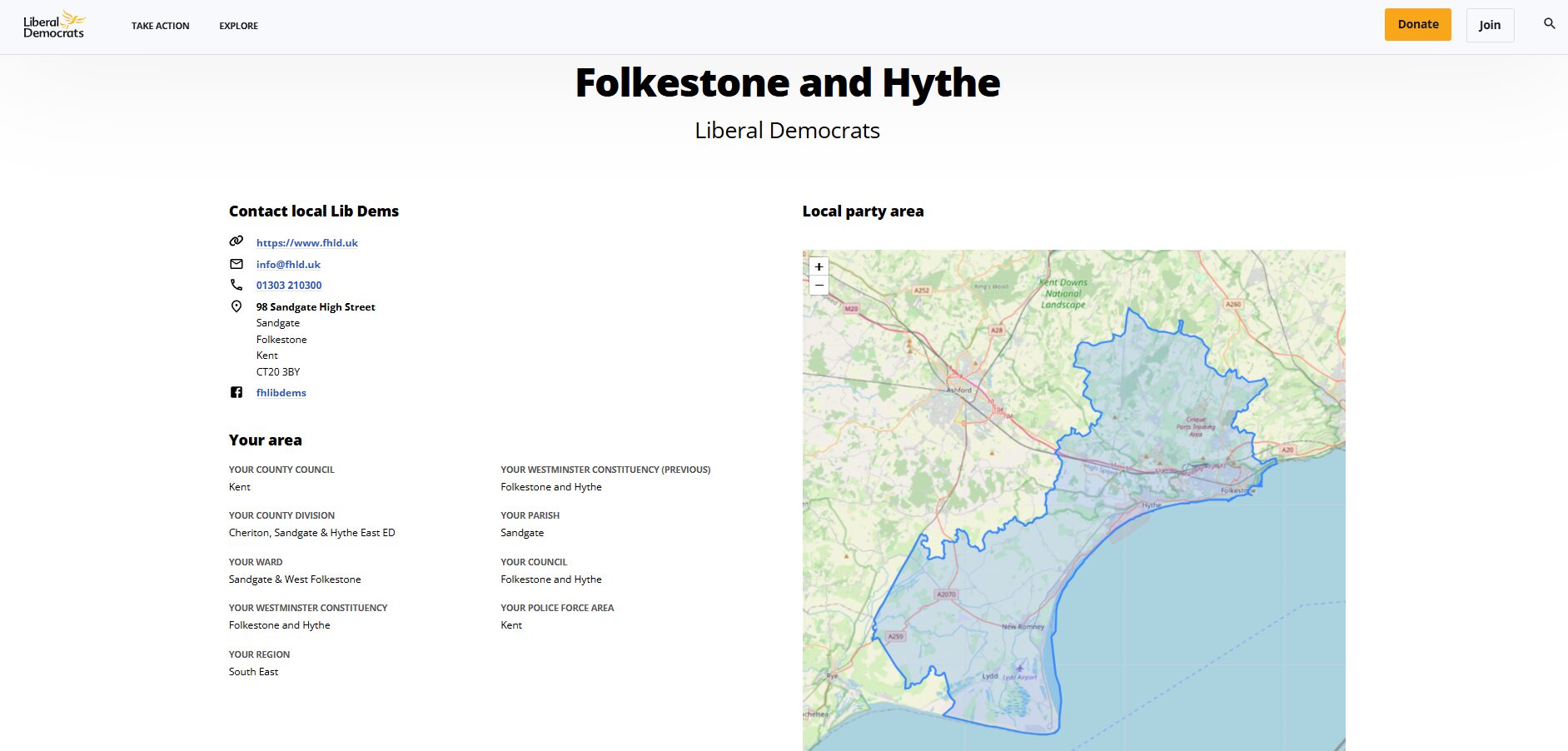Click Ashford on the map
This screenshot has height=751, width=1568.
point(959,390)
